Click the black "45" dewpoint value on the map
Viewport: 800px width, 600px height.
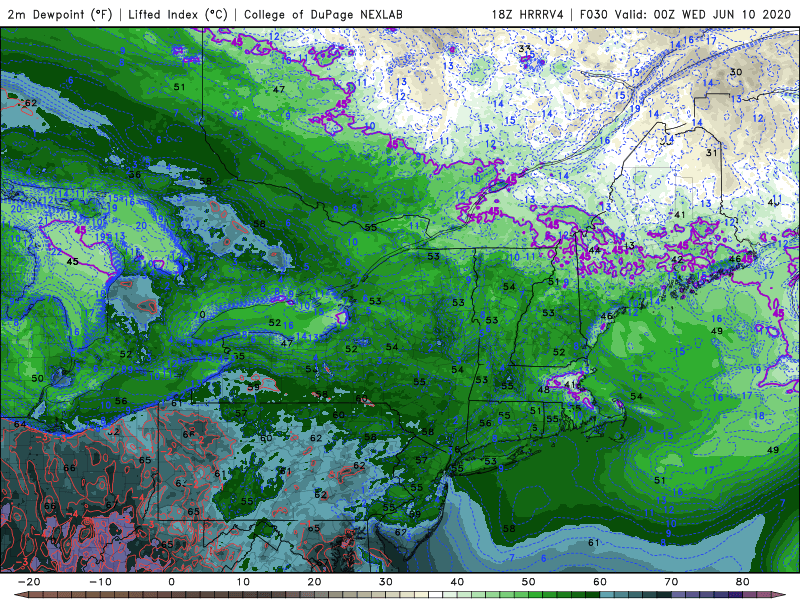point(72,261)
